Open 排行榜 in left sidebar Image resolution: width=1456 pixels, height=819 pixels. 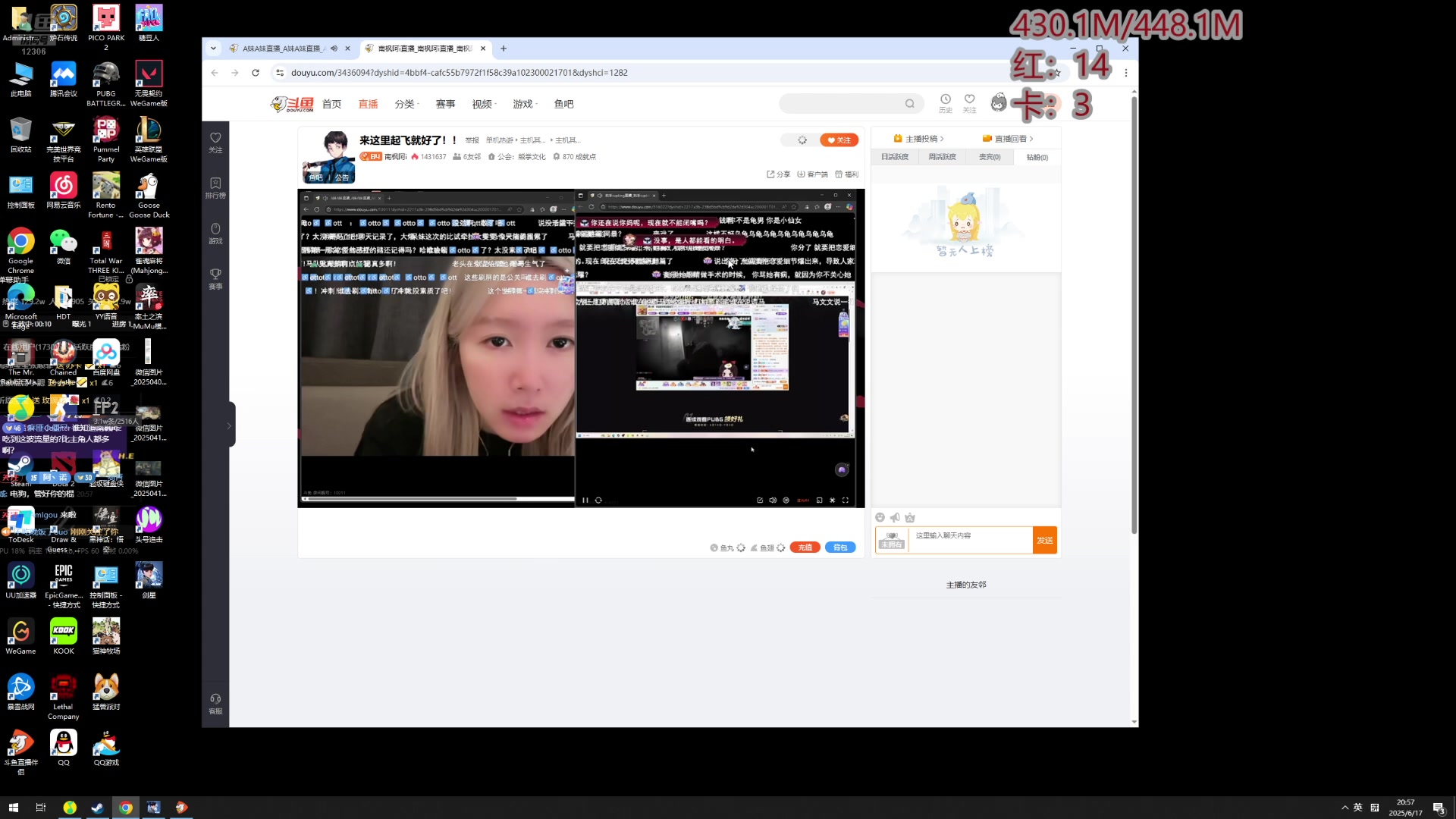coord(215,187)
